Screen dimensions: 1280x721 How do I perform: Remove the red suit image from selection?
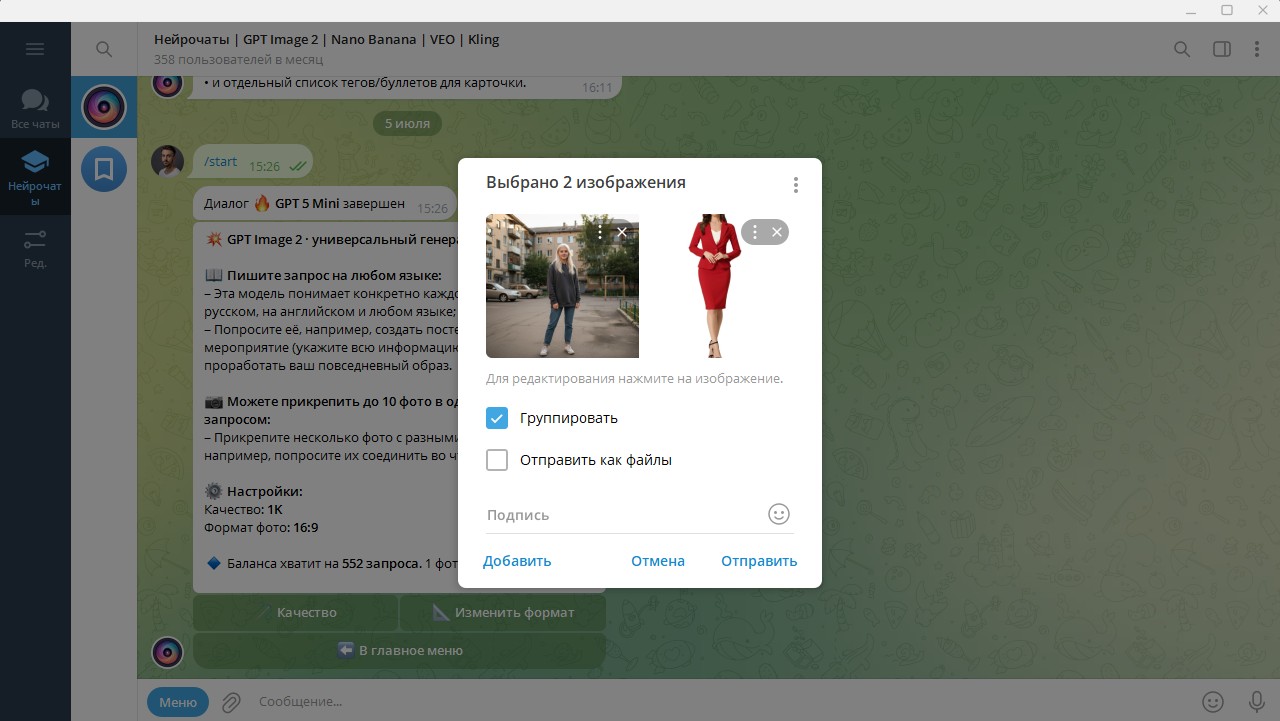tap(777, 232)
